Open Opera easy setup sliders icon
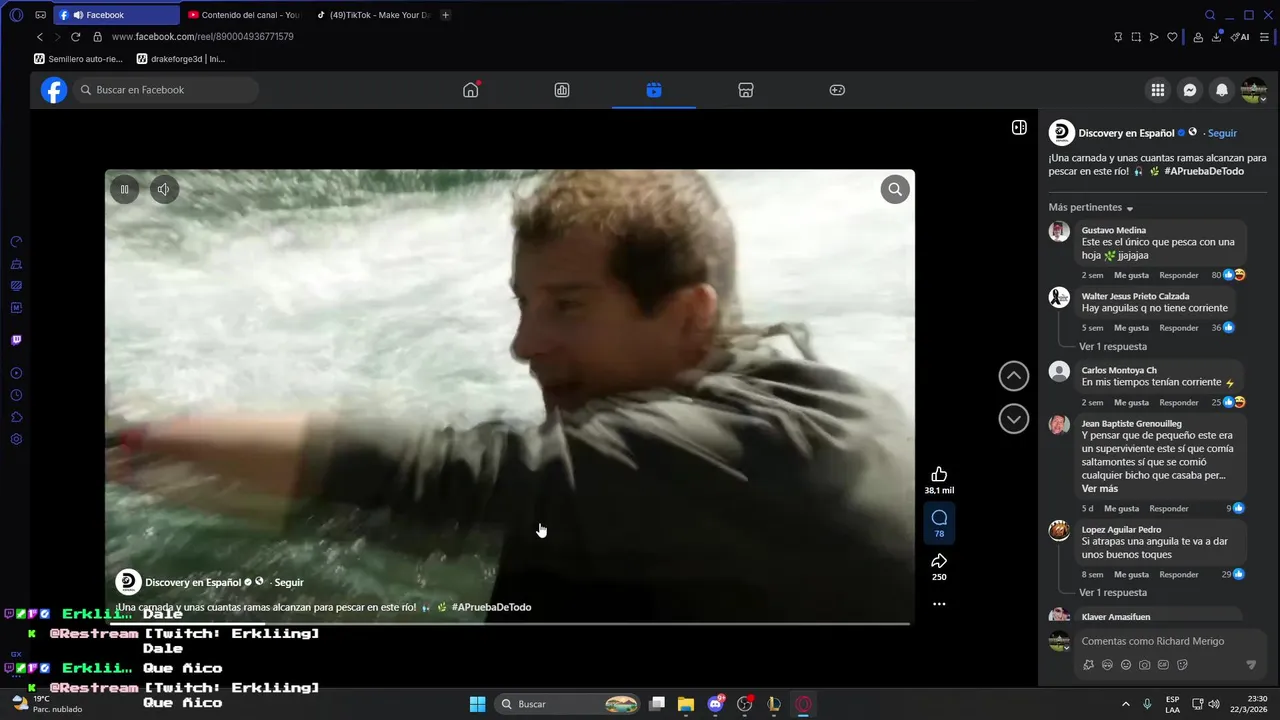This screenshot has width=1280, height=720. point(1265,37)
